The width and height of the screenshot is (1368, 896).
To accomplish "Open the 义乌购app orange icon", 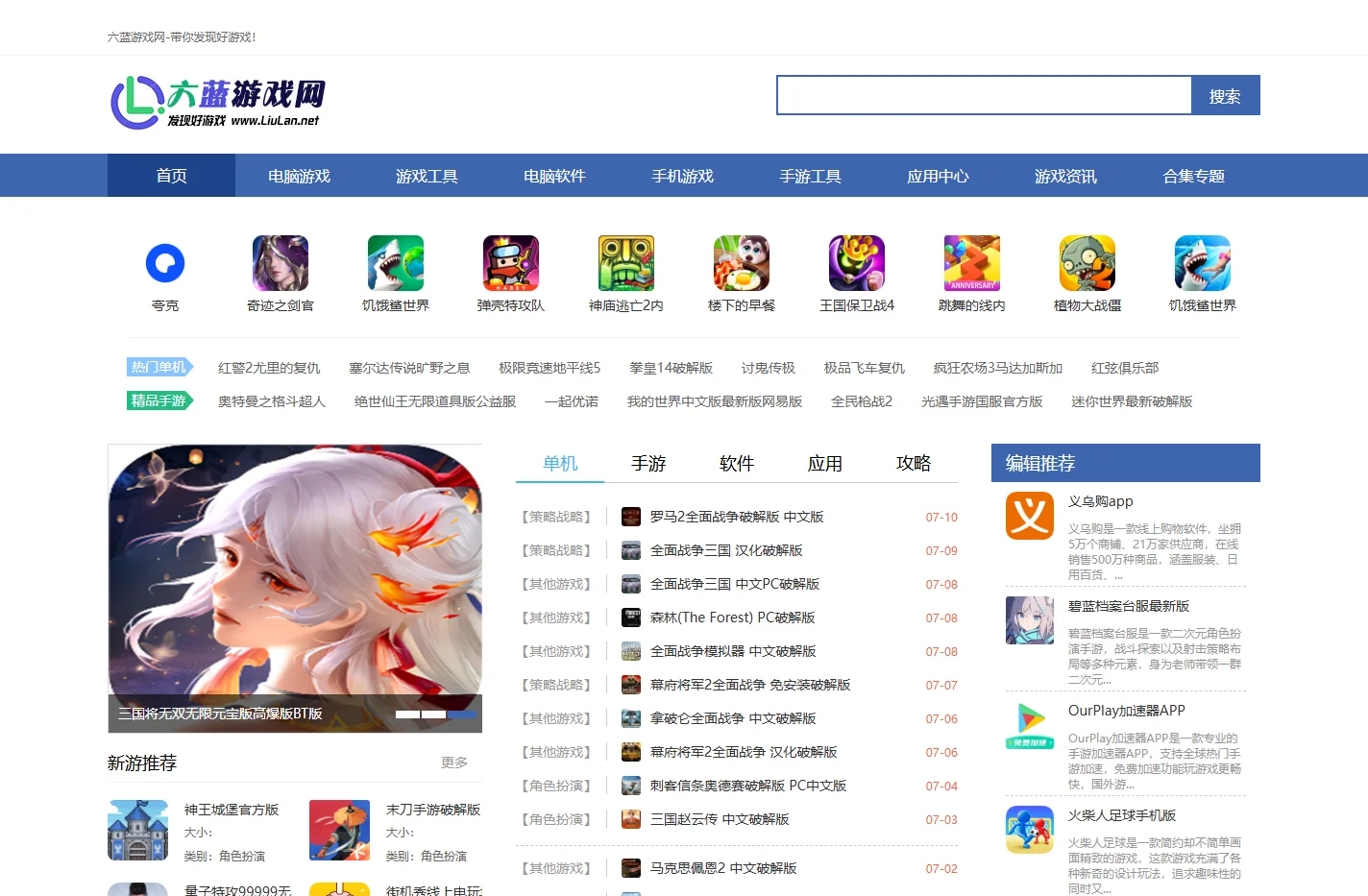I will pyautogui.click(x=1030, y=516).
